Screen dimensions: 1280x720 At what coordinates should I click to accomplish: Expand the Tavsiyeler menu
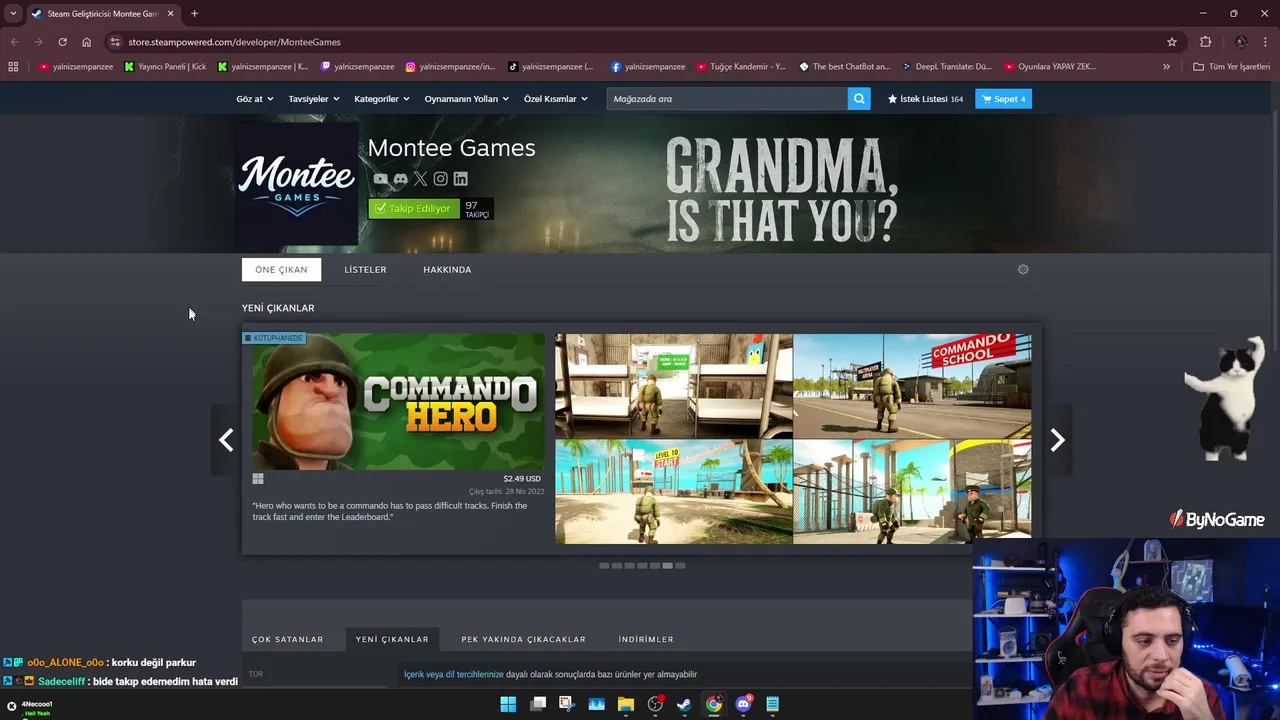[x=314, y=99]
